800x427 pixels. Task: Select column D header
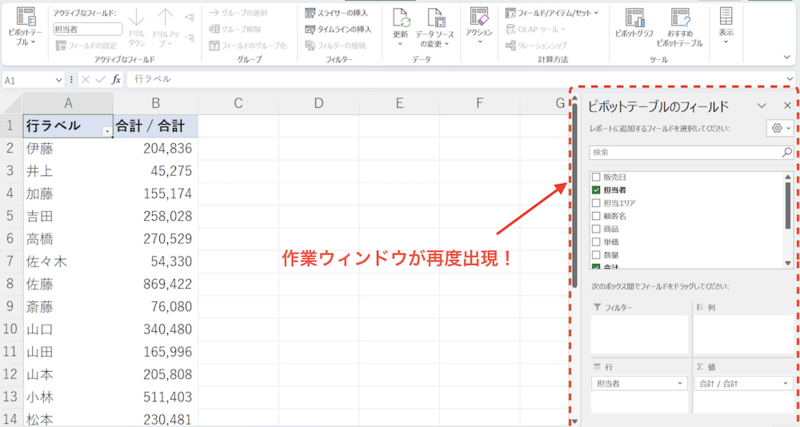(x=319, y=104)
